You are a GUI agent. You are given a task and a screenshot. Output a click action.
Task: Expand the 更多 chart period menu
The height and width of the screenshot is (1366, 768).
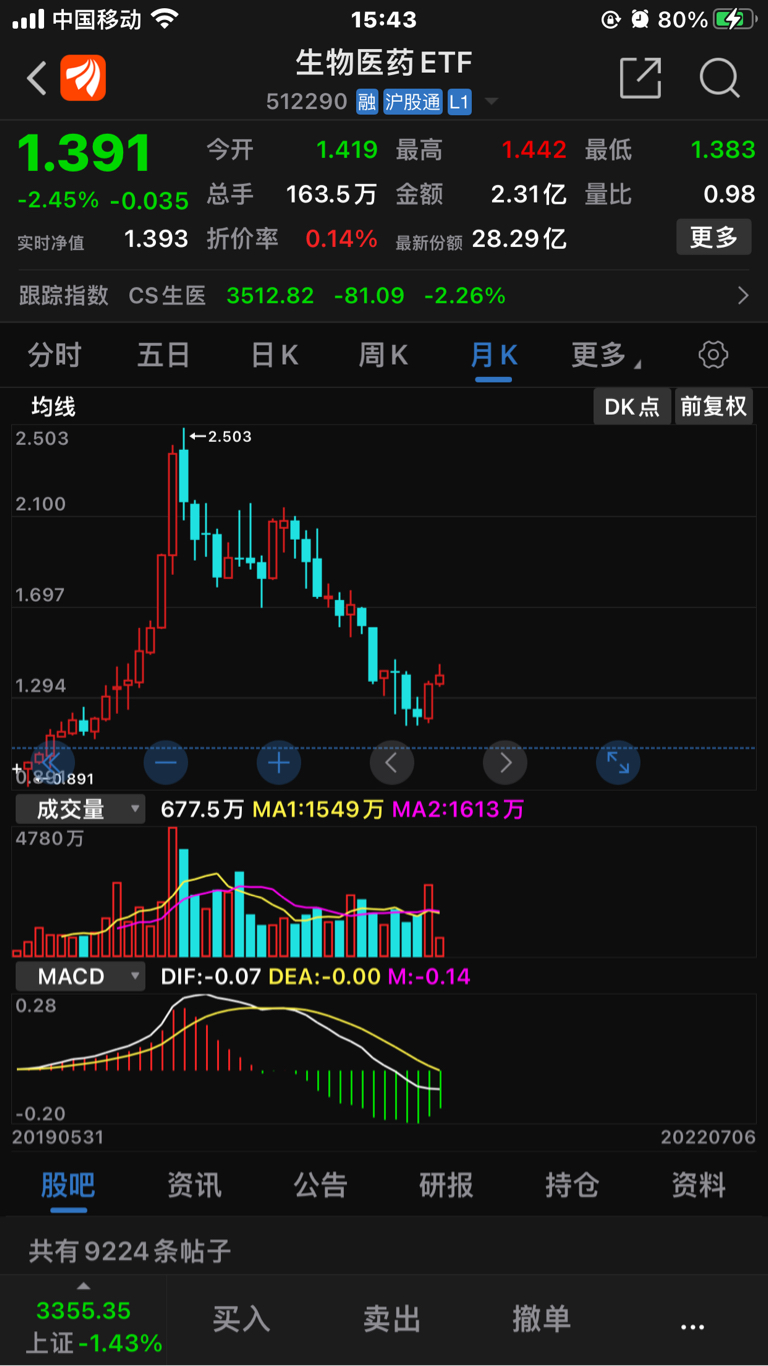point(605,354)
